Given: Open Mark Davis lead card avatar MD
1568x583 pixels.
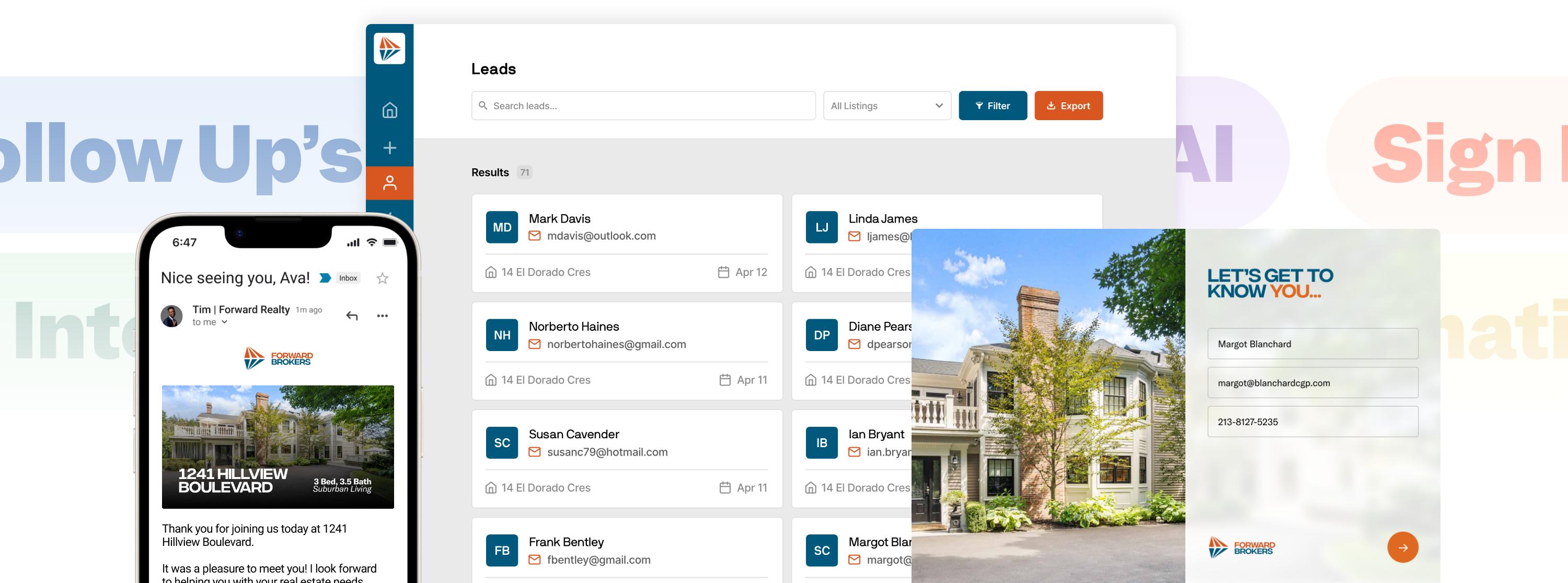Looking at the screenshot, I should coord(502,227).
